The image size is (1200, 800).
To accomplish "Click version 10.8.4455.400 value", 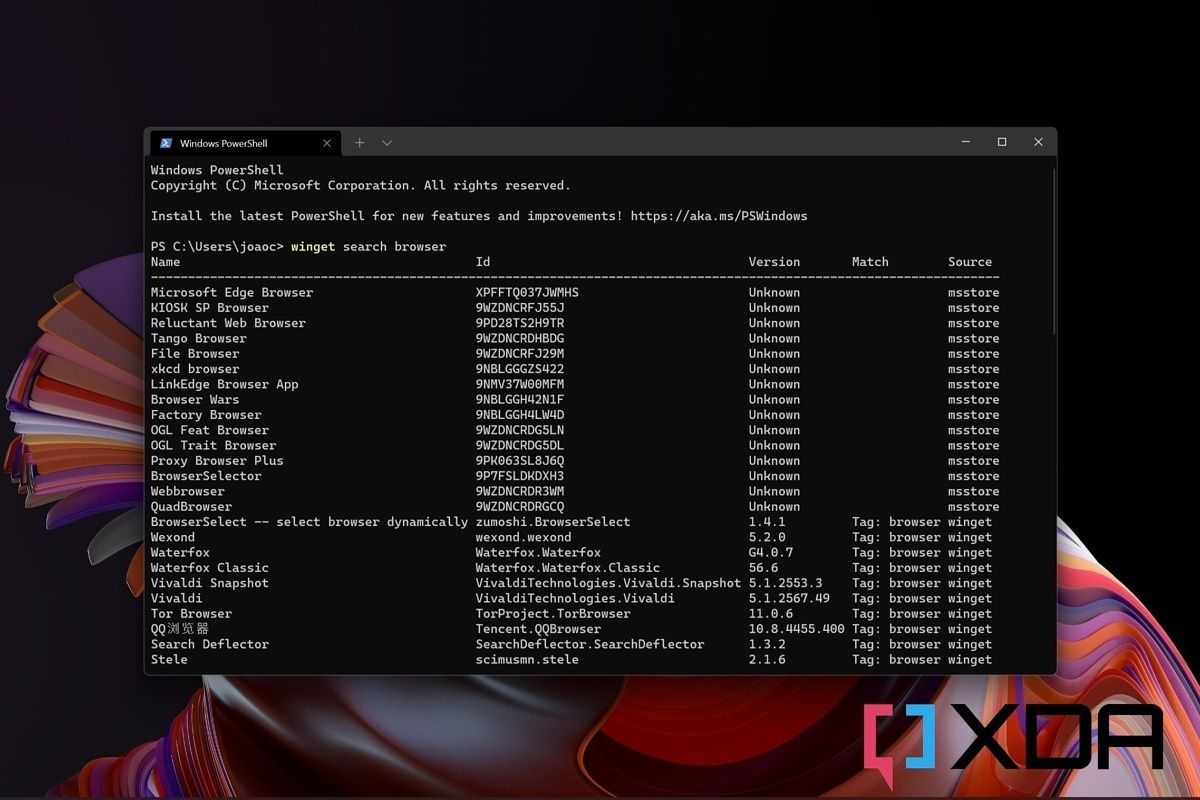I will [x=797, y=630].
